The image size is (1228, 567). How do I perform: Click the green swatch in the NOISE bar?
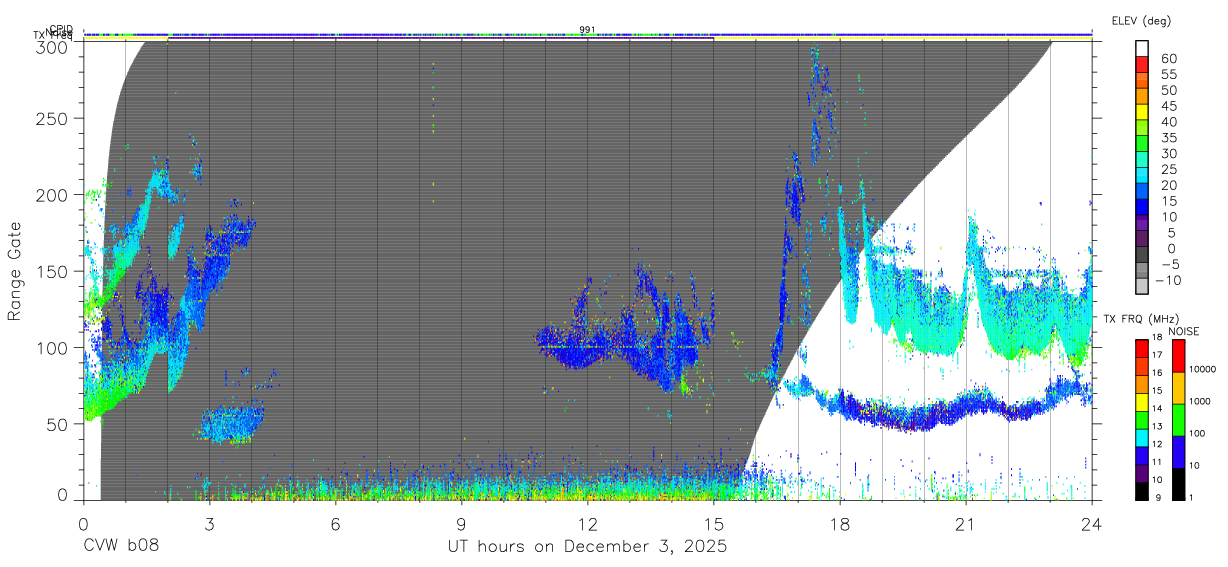tap(1177, 419)
